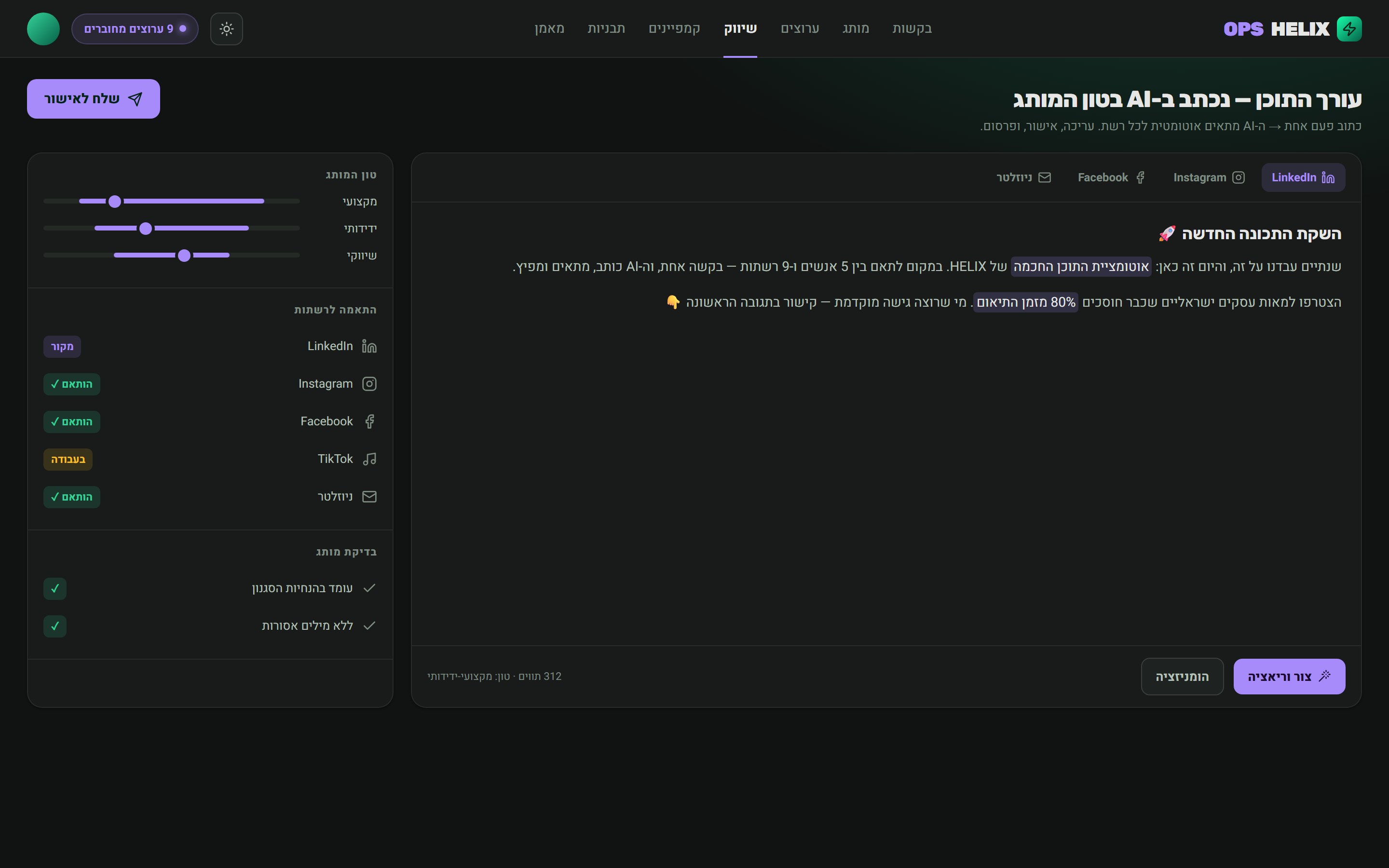Image resolution: width=1389 pixels, height=868 pixels.
Task: Click the הומניזציה button
Action: coord(1183,676)
